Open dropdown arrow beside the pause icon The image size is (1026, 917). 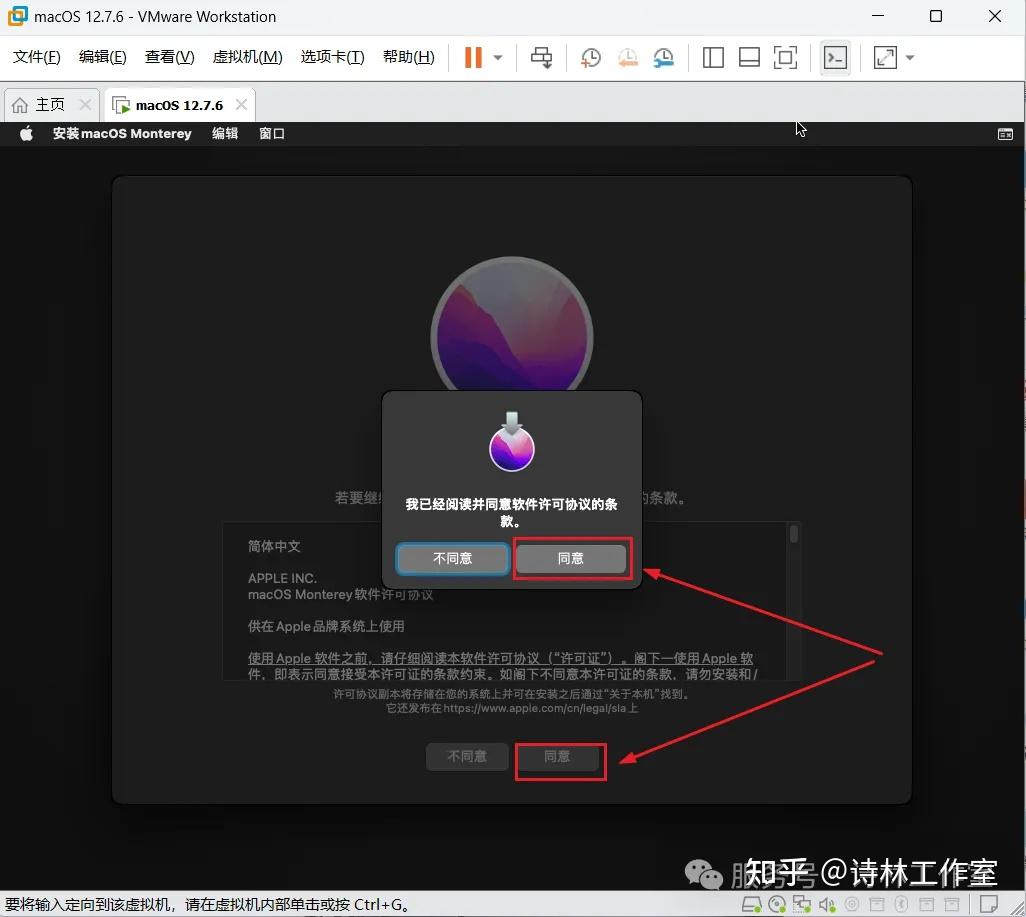pos(498,58)
